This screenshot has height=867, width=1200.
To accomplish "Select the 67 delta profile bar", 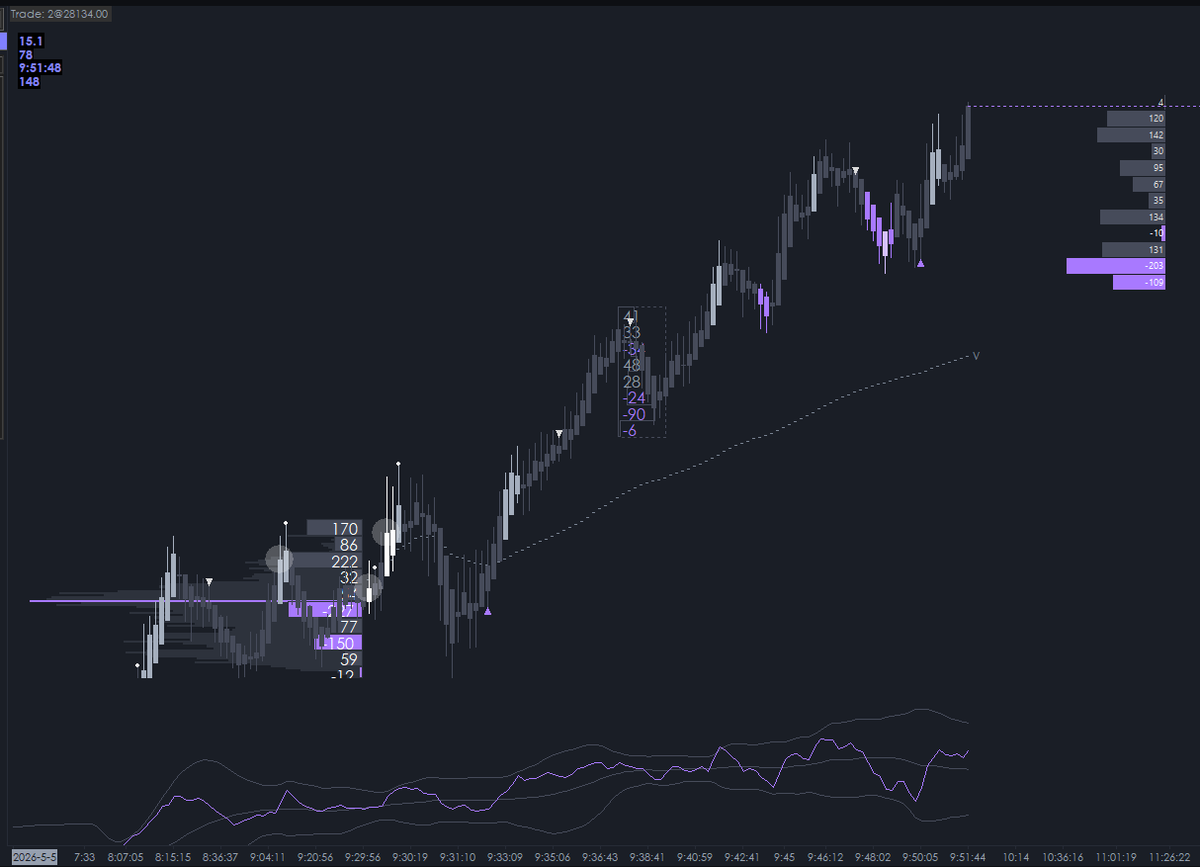I will (x=1149, y=184).
